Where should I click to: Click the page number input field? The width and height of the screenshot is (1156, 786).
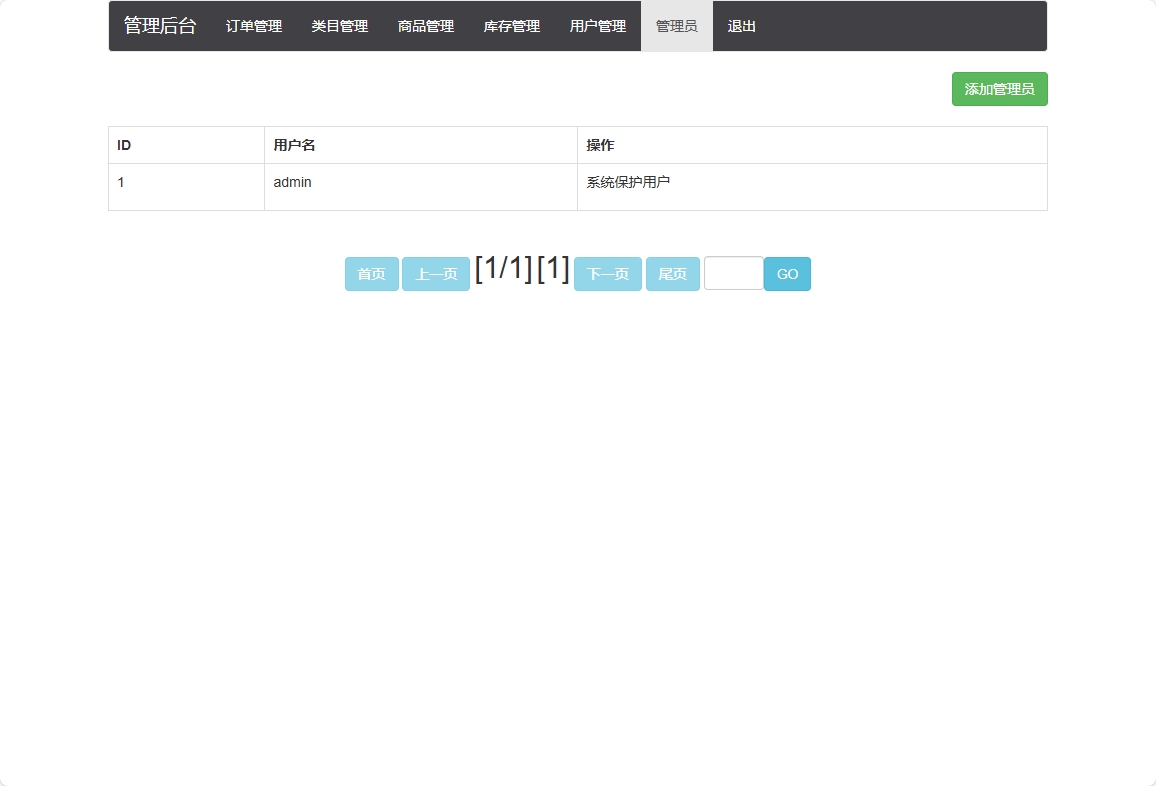point(733,273)
